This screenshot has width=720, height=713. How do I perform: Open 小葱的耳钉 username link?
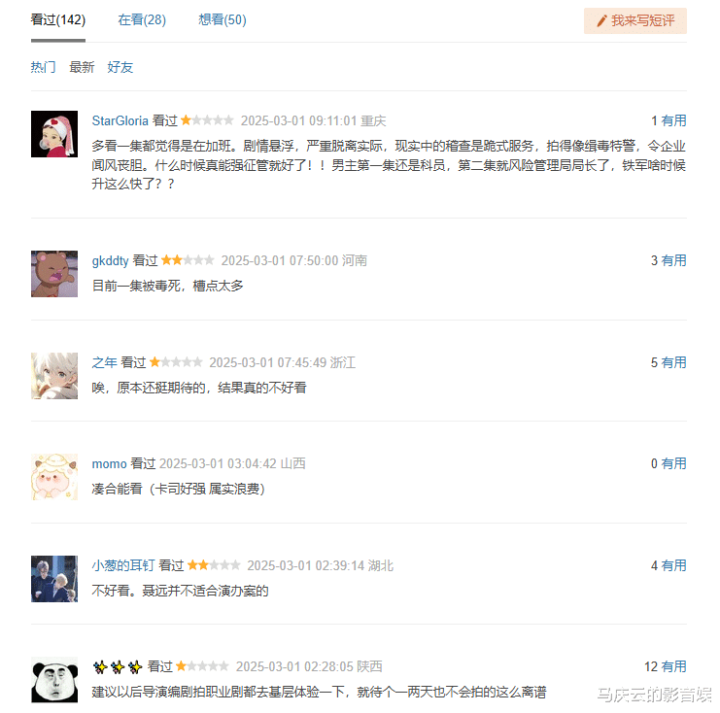tap(123, 565)
